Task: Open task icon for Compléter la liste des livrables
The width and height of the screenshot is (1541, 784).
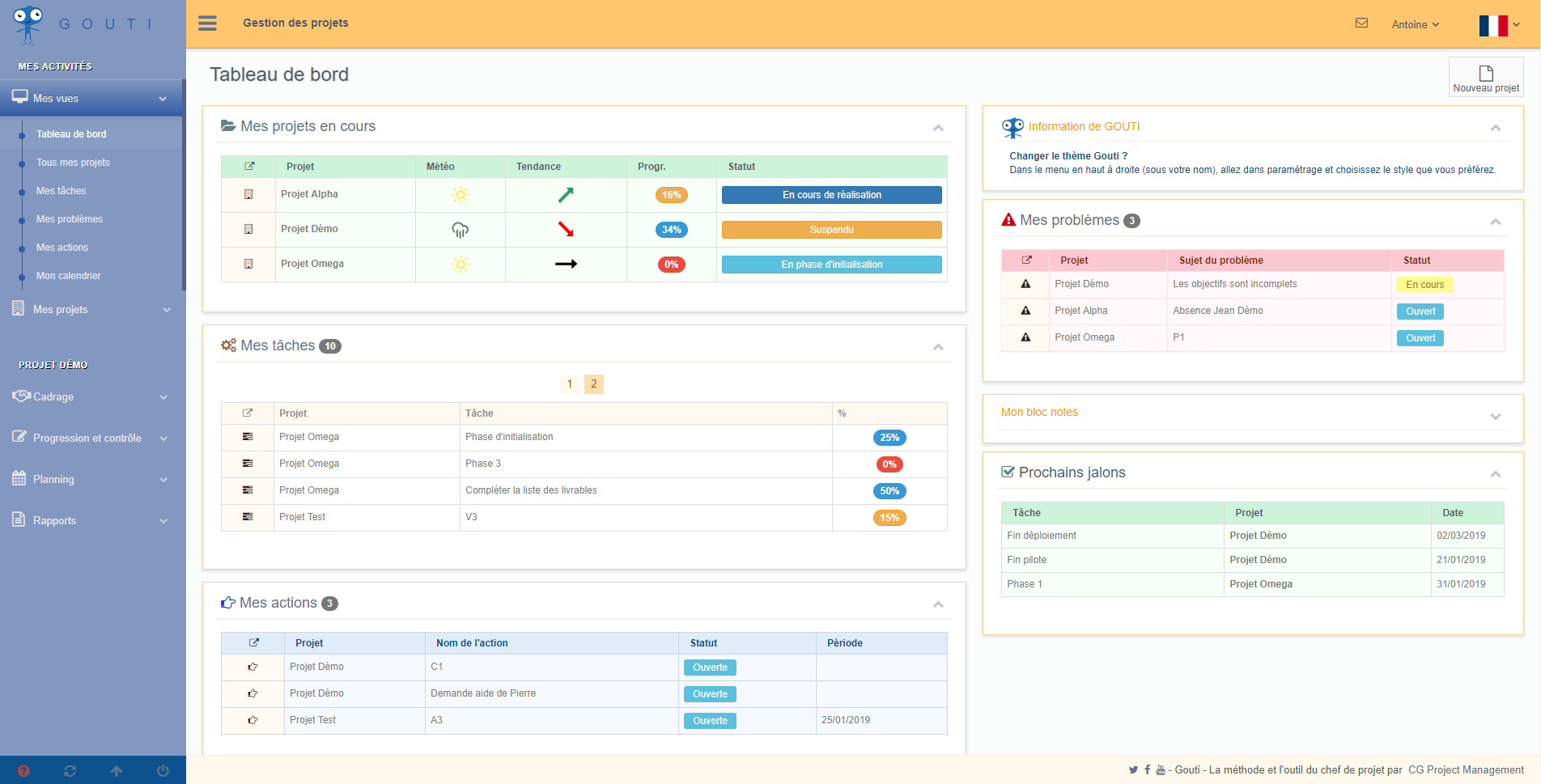Action: click(248, 490)
